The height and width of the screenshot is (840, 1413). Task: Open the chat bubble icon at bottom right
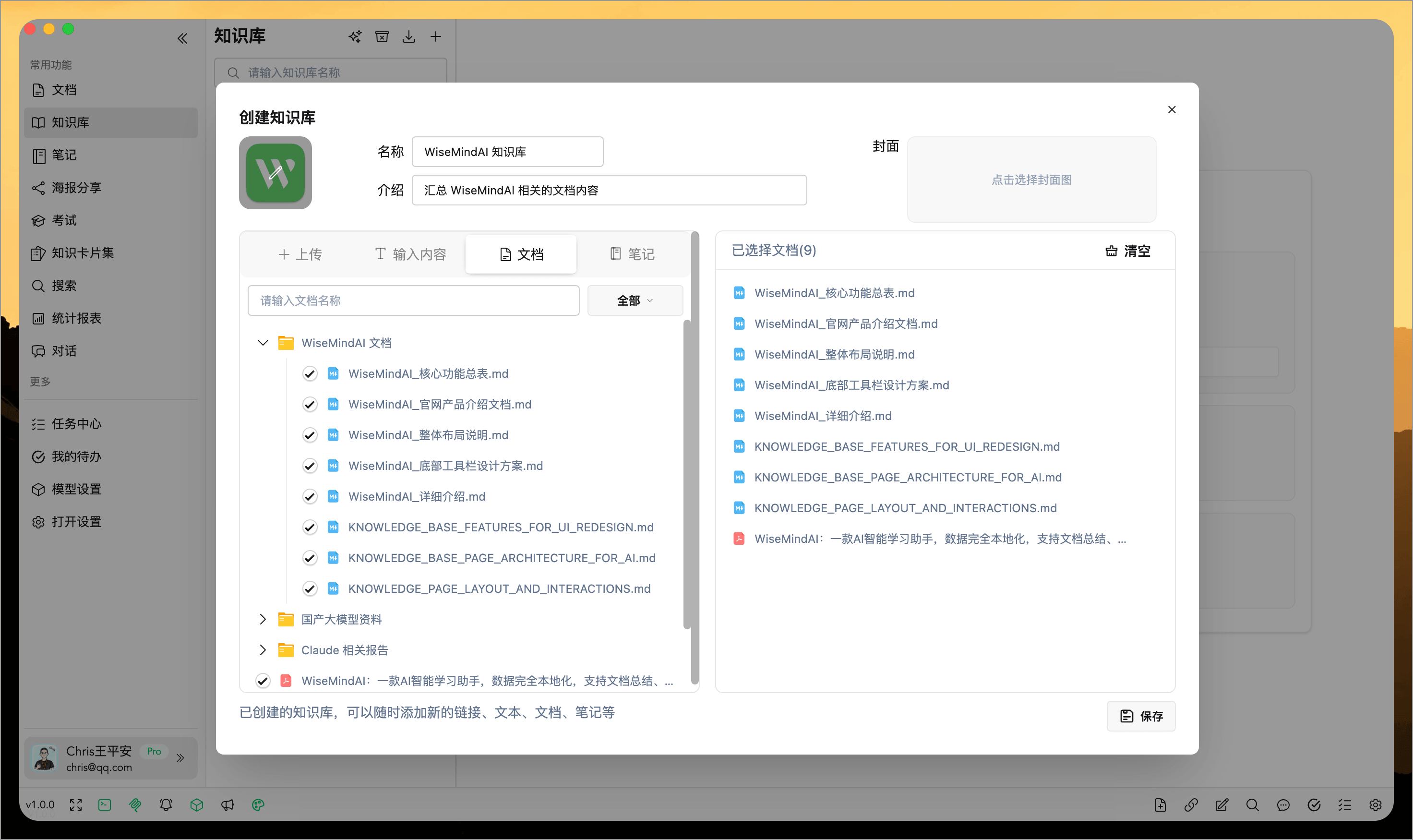(x=1283, y=804)
